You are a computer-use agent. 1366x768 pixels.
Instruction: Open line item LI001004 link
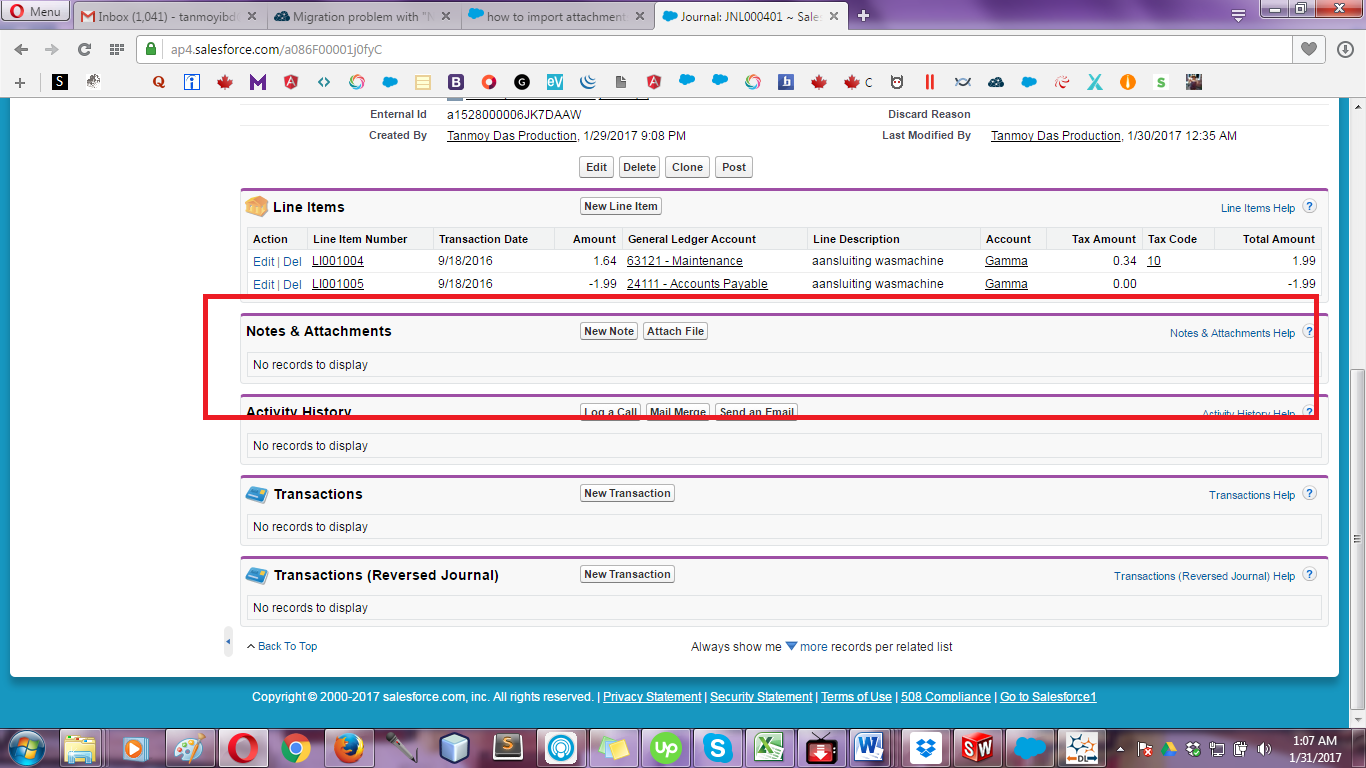(338, 261)
